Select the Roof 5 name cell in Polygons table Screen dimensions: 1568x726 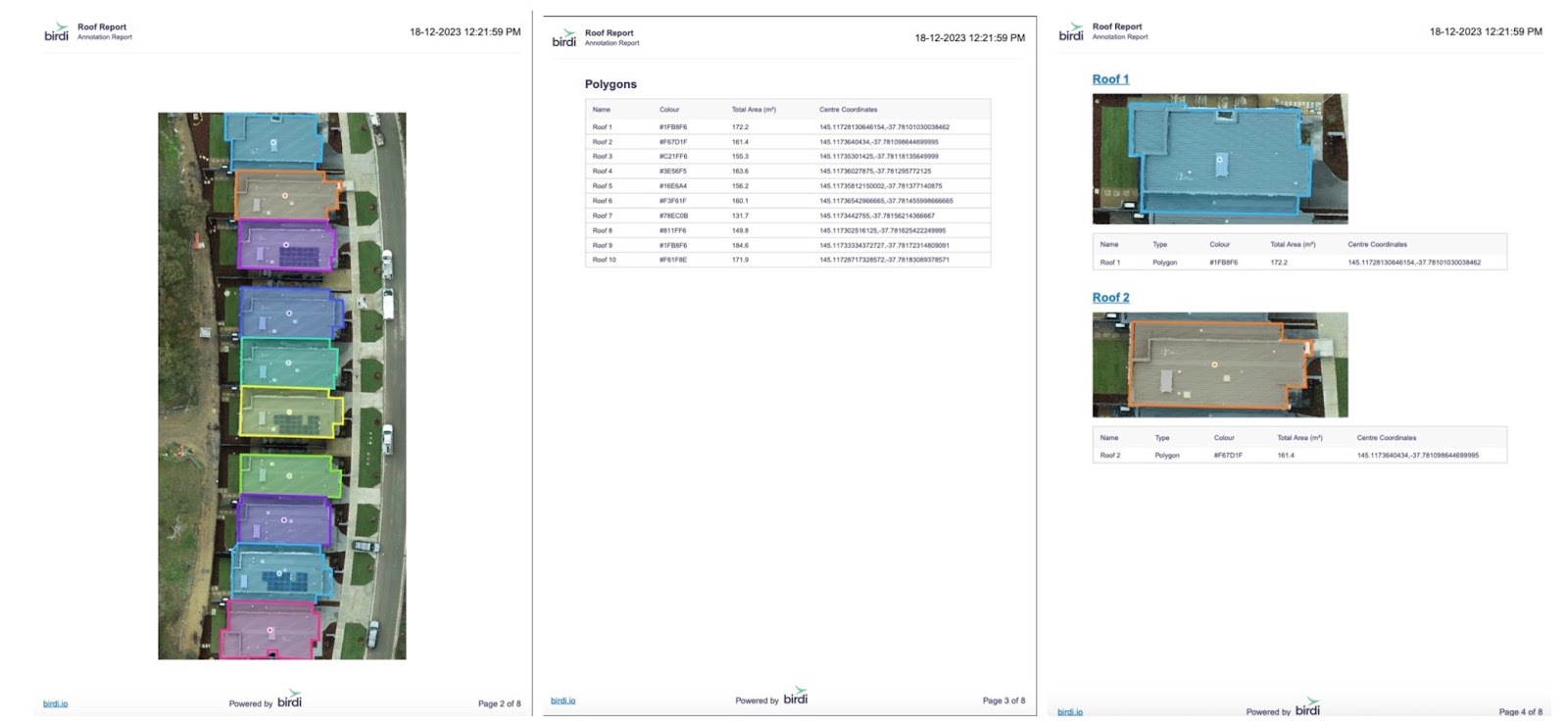(x=602, y=186)
